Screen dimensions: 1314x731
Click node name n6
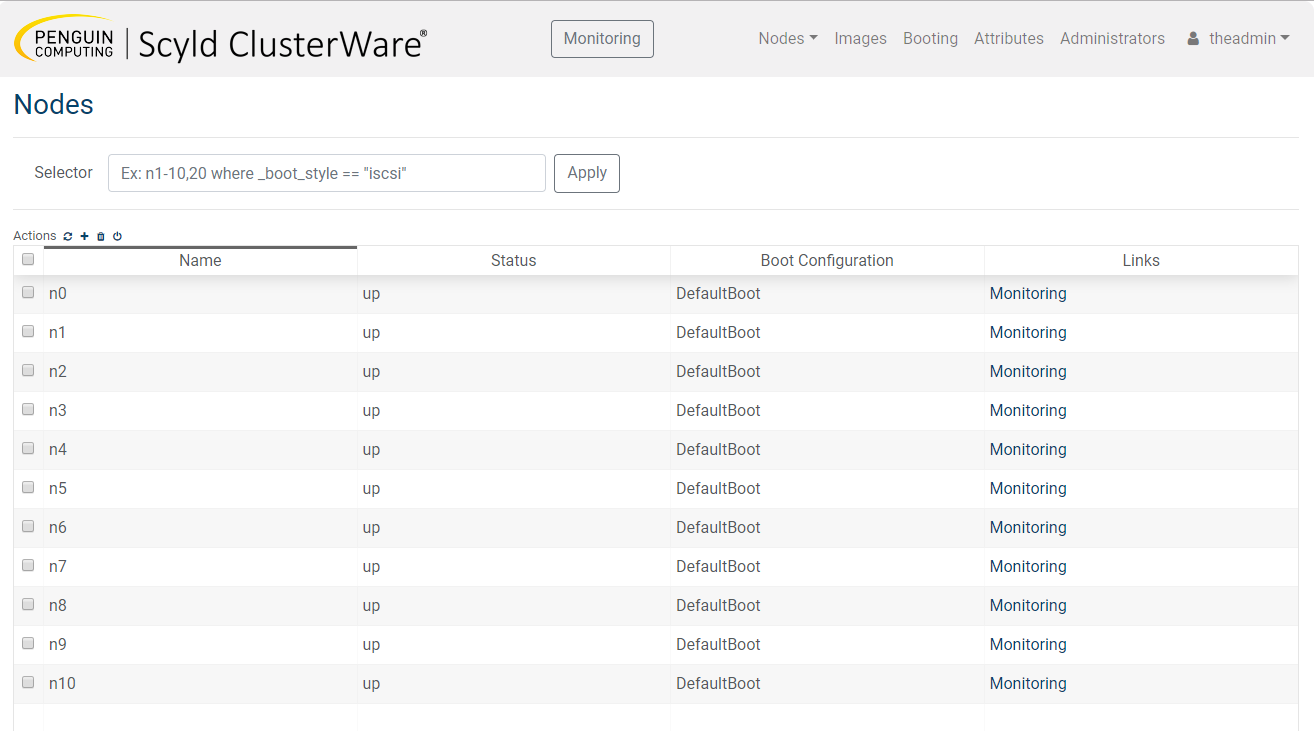click(58, 528)
